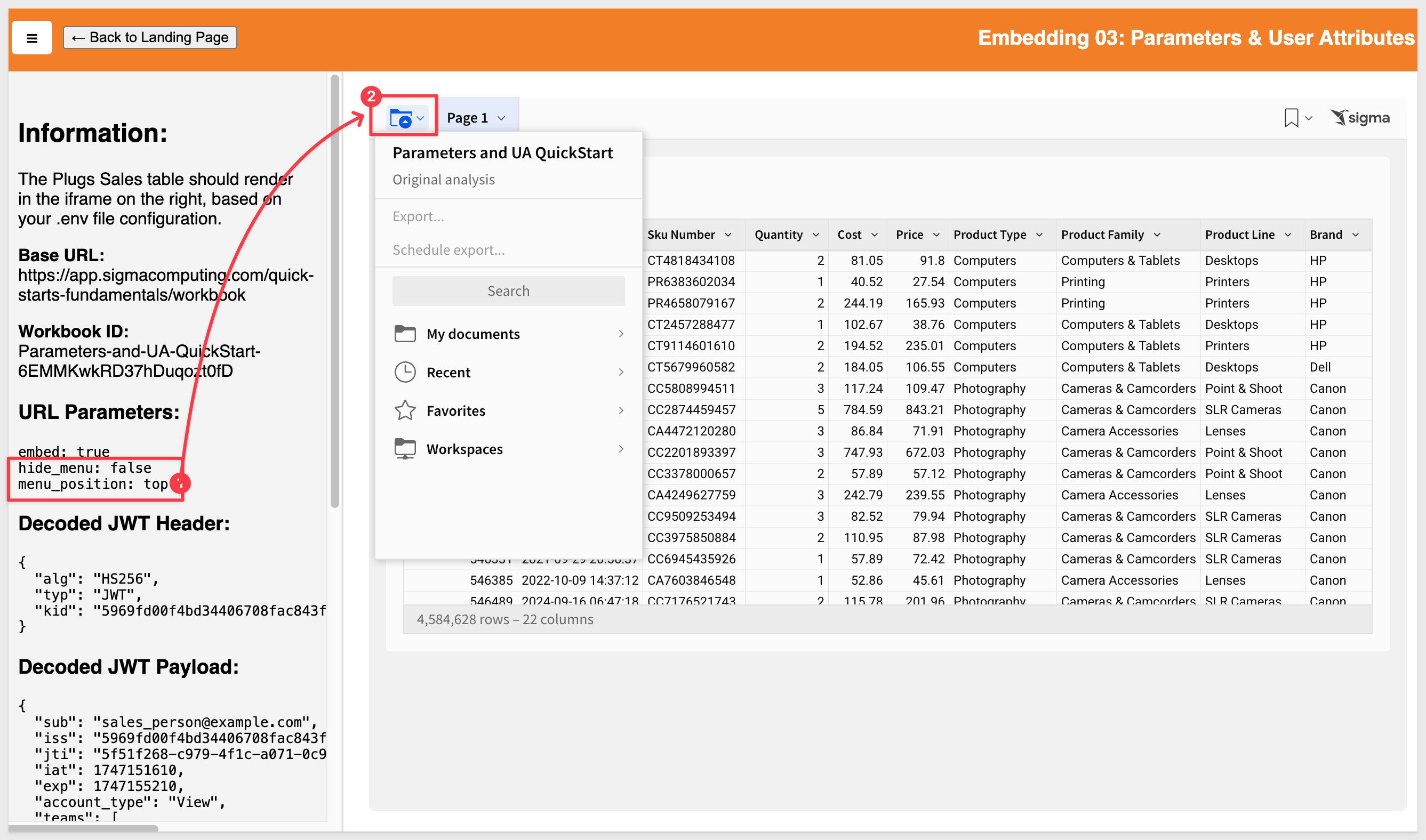
Task: Click Parameters and UA QuickStart title
Action: point(502,153)
